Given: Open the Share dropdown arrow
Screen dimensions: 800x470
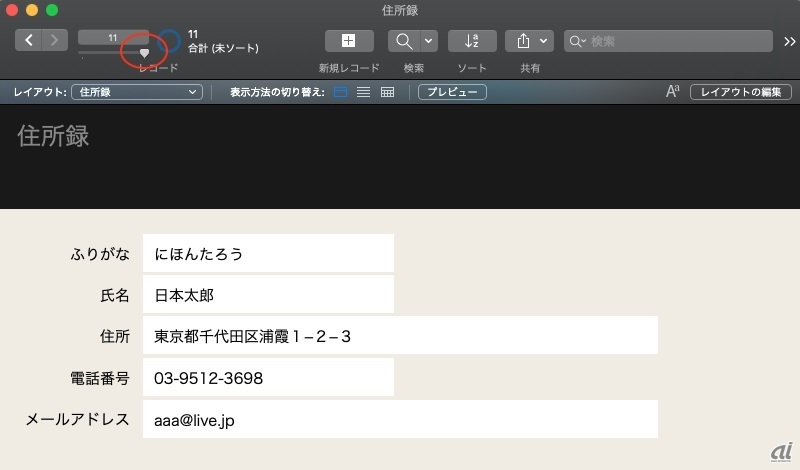Looking at the screenshot, I should point(544,41).
